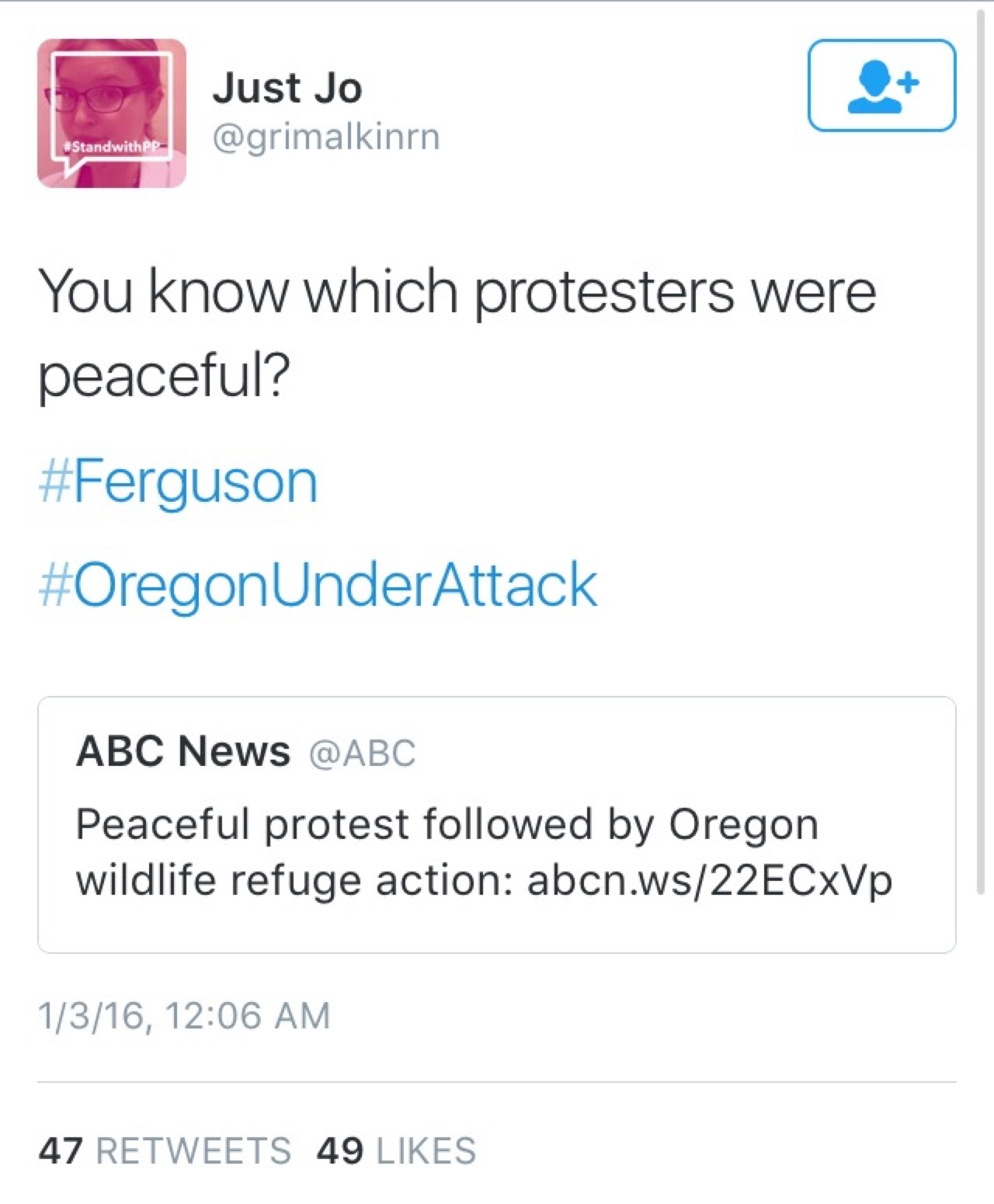The image size is (994, 1204).
Task: Open the abcn.ws/22ECxVp link
Action: [x=710, y=880]
